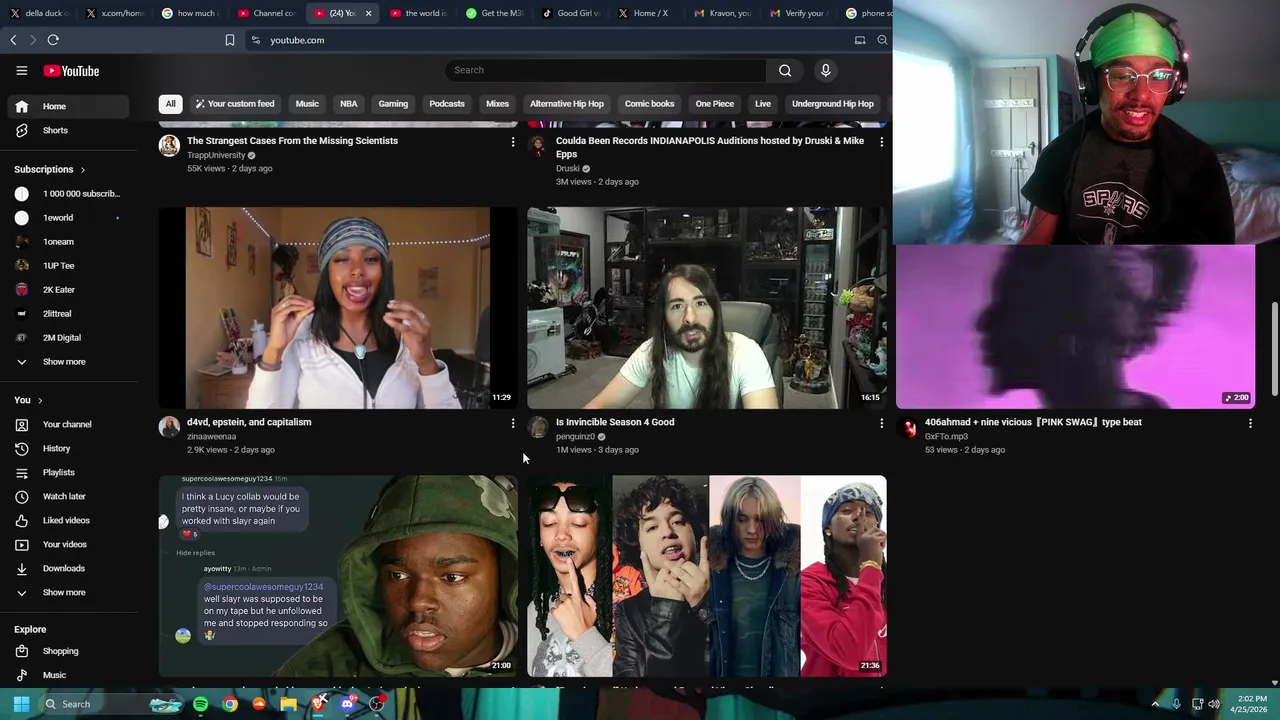Expand Show more under You section
1280x720 pixels.
(65, 592)
